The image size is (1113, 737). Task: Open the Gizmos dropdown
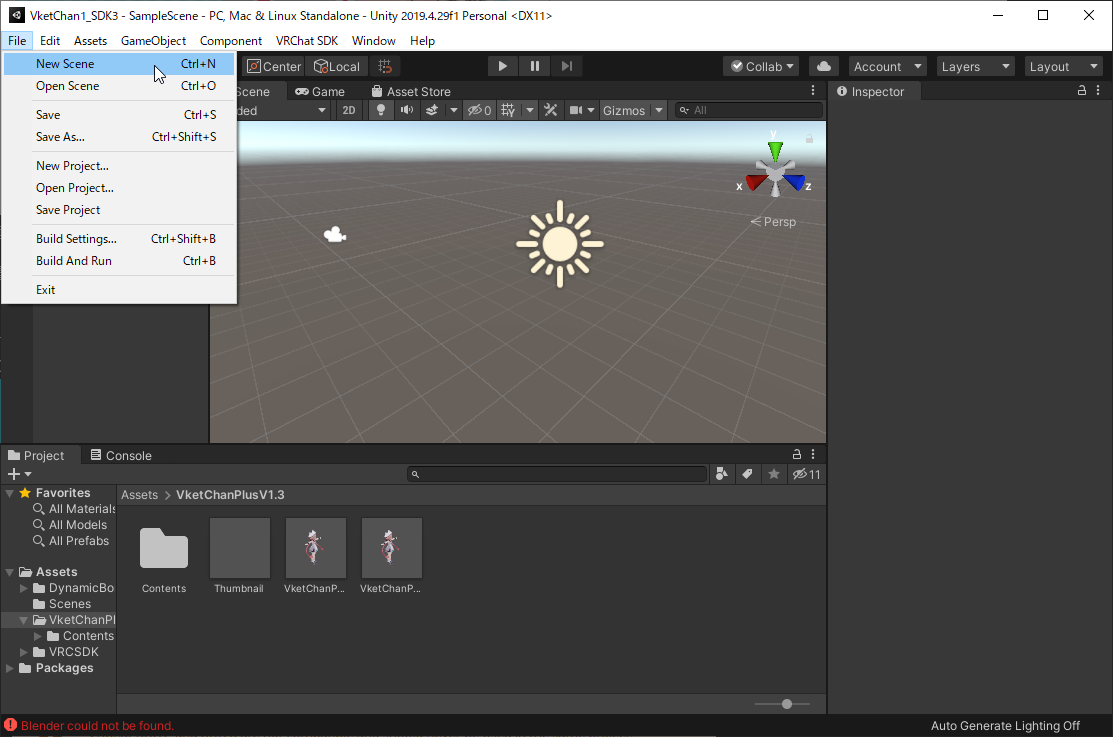coord(632,110)
